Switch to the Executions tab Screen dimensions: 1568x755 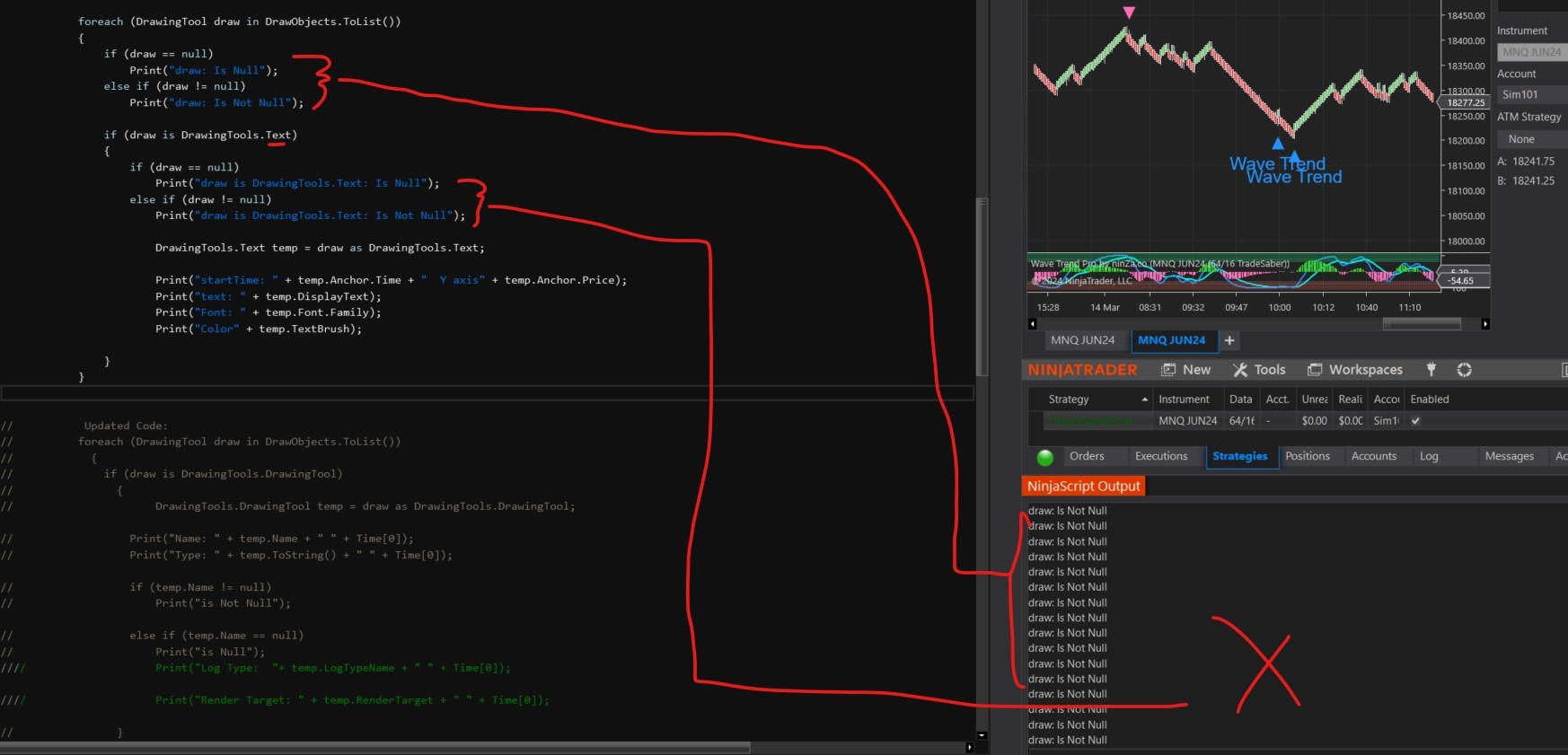[1161, 456]
